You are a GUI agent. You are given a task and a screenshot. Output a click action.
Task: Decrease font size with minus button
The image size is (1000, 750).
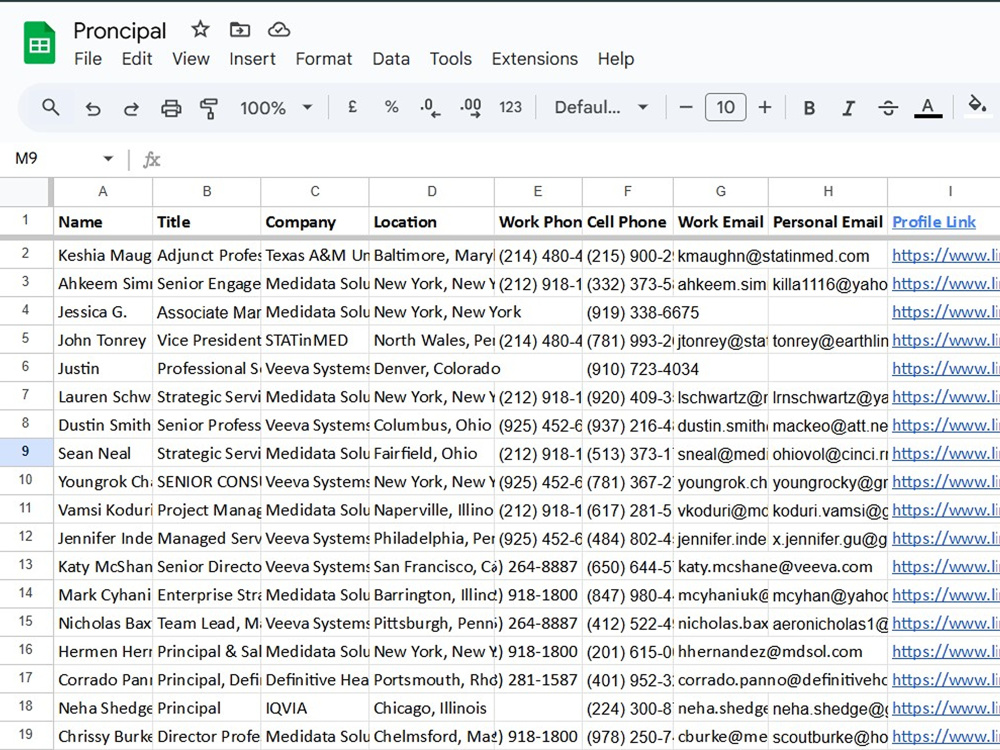tap(686, 107)
